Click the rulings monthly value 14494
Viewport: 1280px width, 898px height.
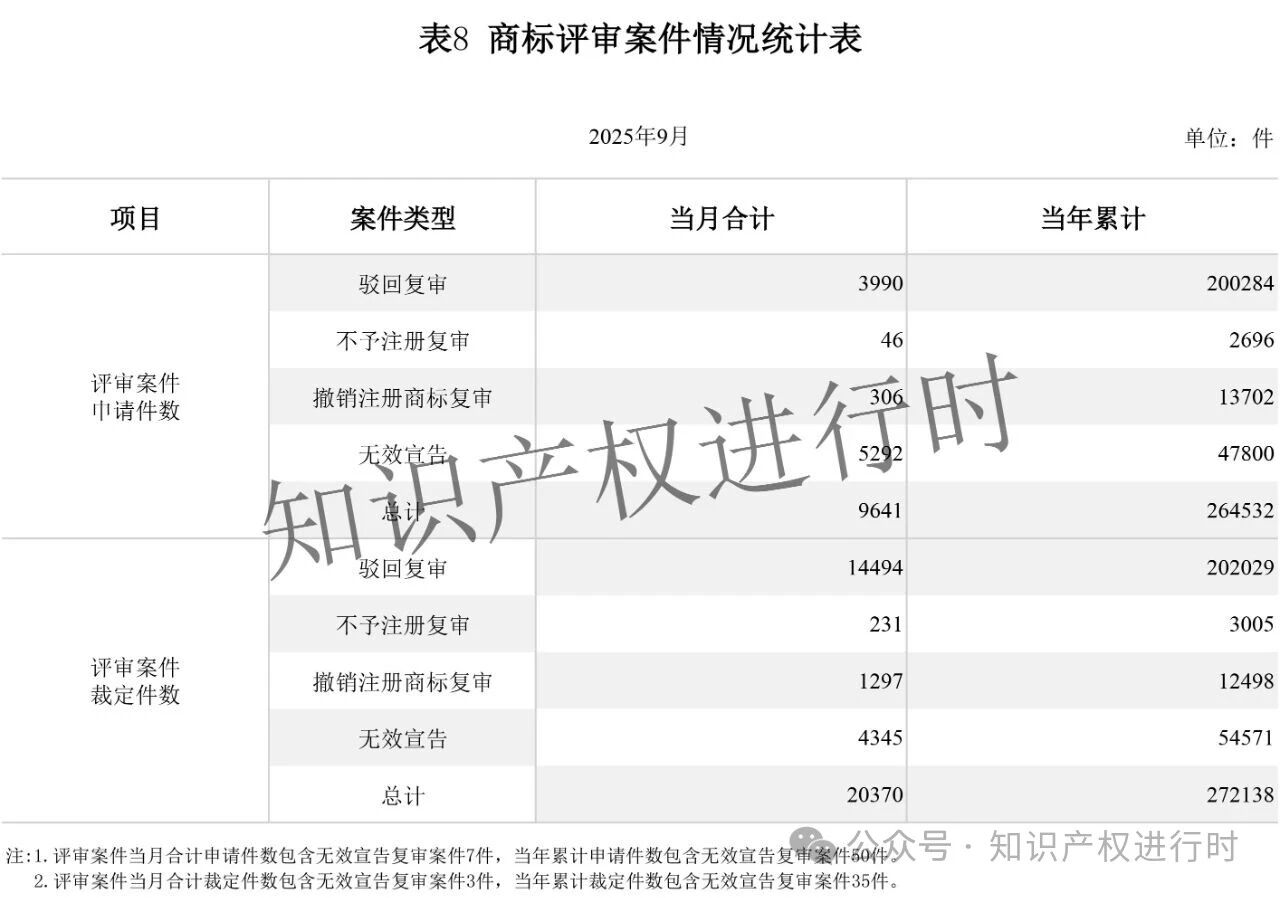(x=874, y=568)
